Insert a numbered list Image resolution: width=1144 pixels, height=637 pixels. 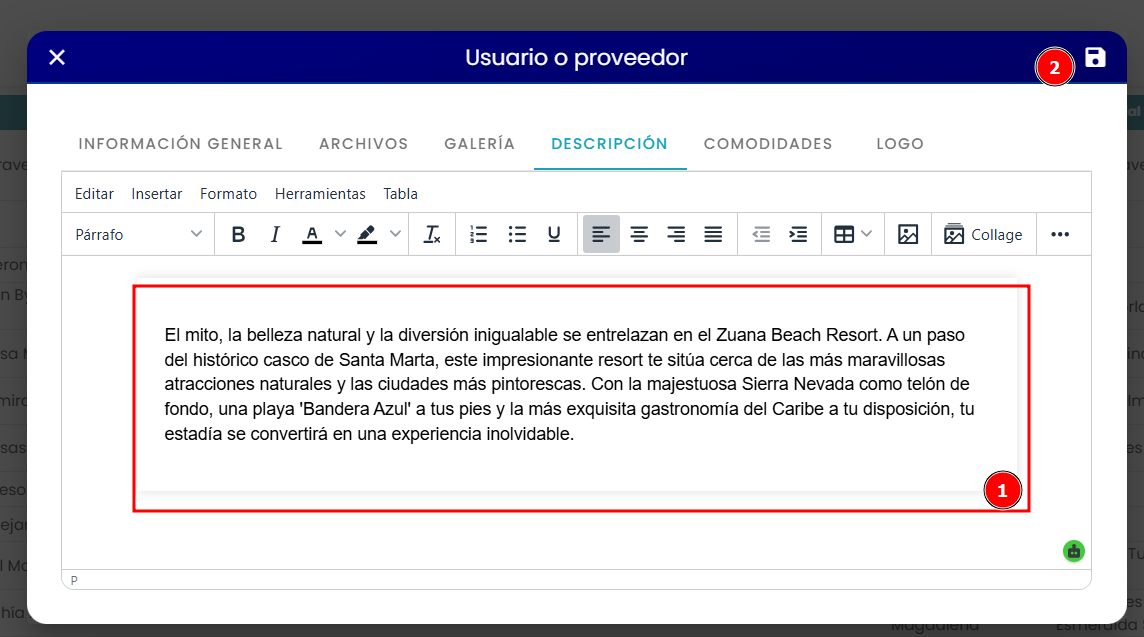(x=479, y=234)
